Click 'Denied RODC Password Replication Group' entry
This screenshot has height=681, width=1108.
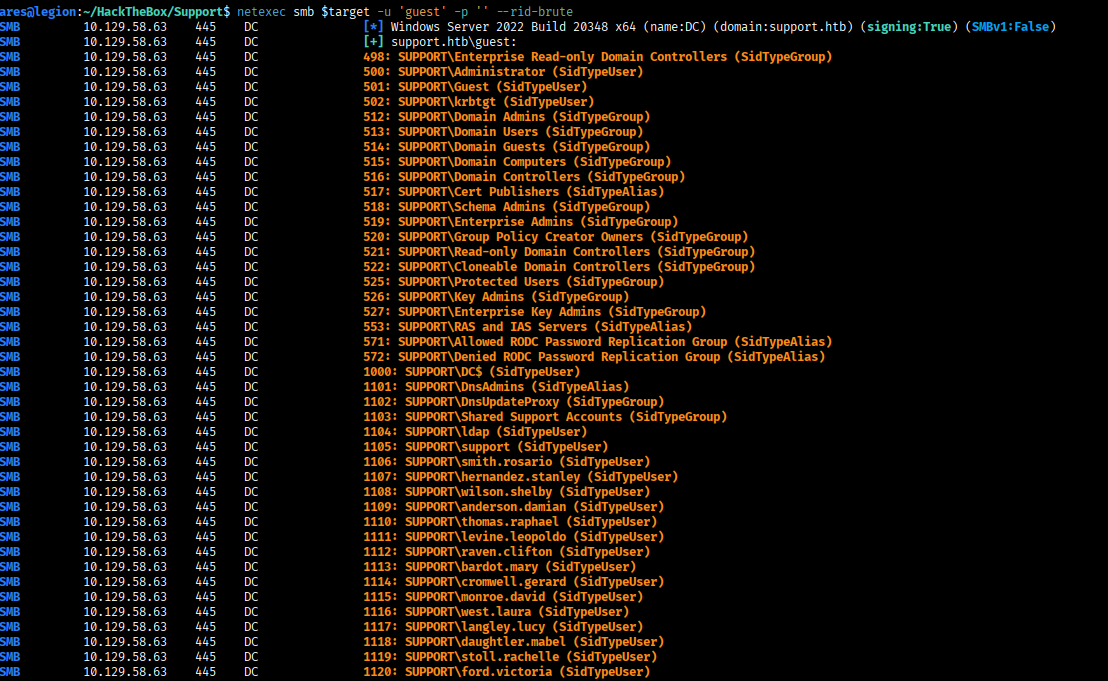(594, 357)
